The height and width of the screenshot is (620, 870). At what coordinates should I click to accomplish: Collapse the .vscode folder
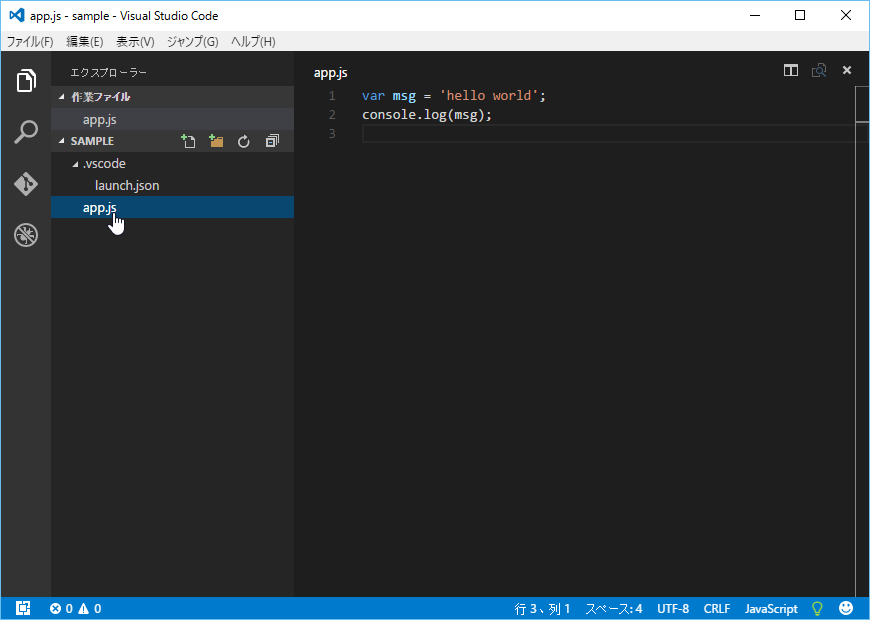(75, 163)
